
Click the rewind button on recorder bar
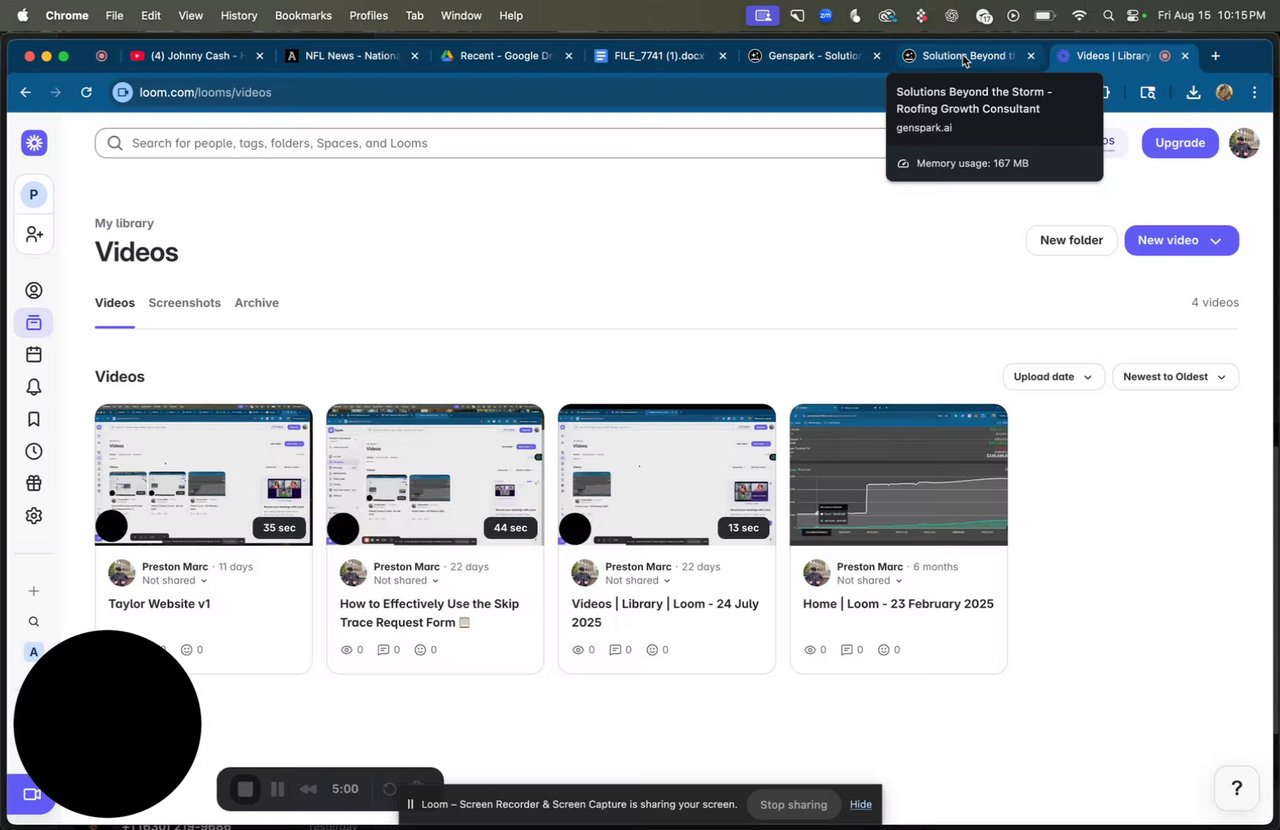pyautogui.click(x=308, y=789)
